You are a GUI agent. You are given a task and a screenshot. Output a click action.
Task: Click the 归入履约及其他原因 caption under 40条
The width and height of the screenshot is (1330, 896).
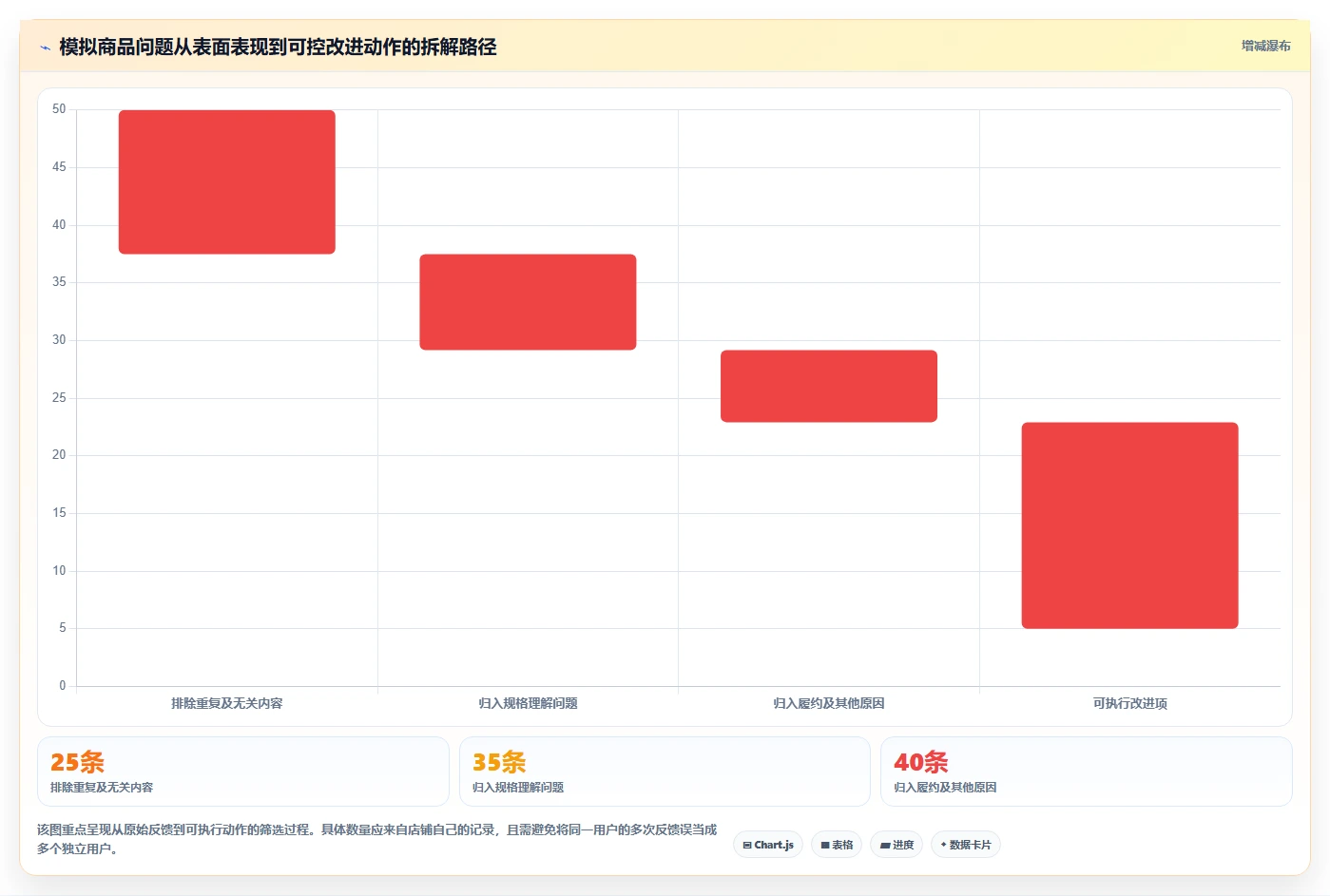[945, 787]
